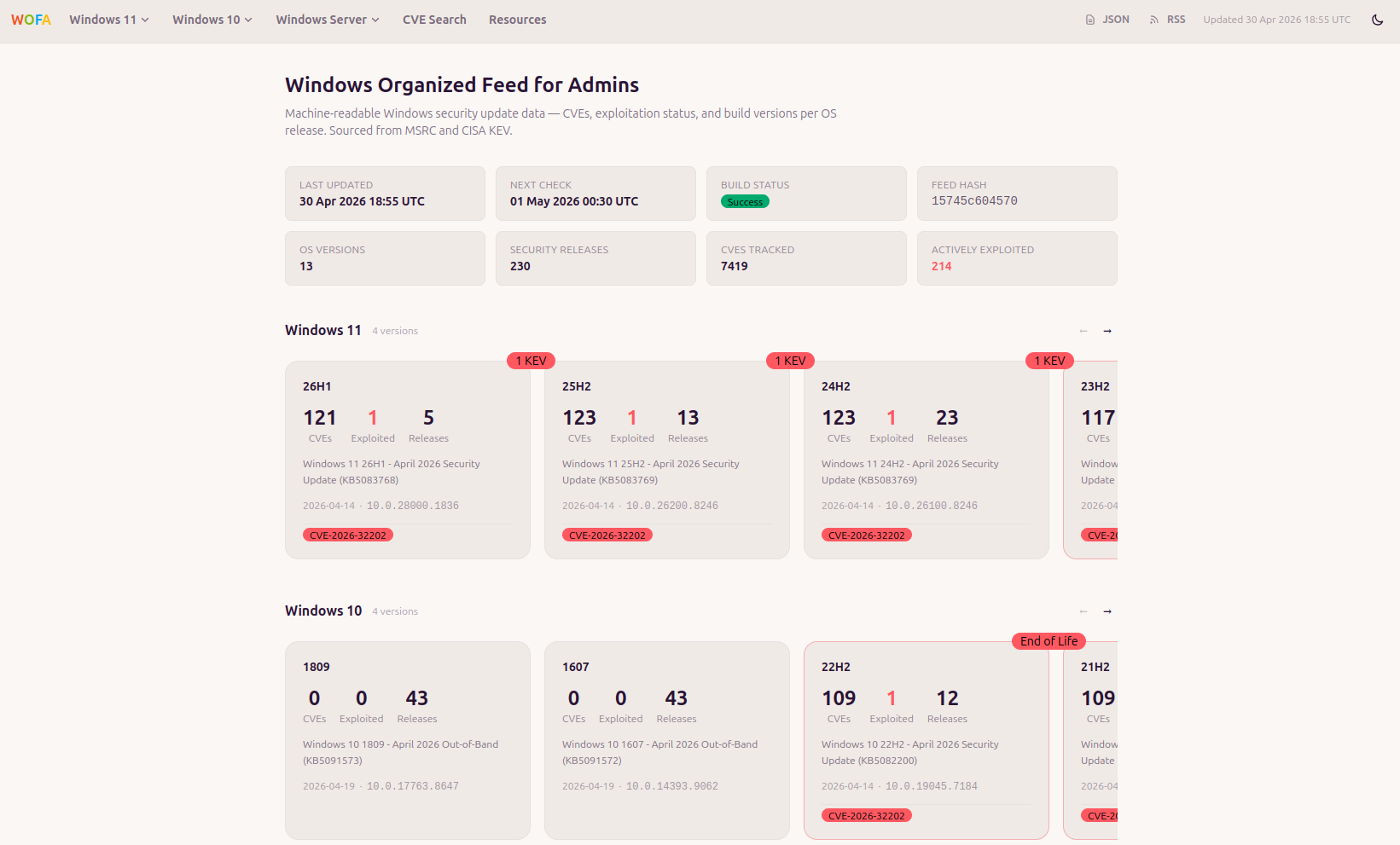
Task: Open the Windows 11 26H1 card title
Action: (317, 386)
